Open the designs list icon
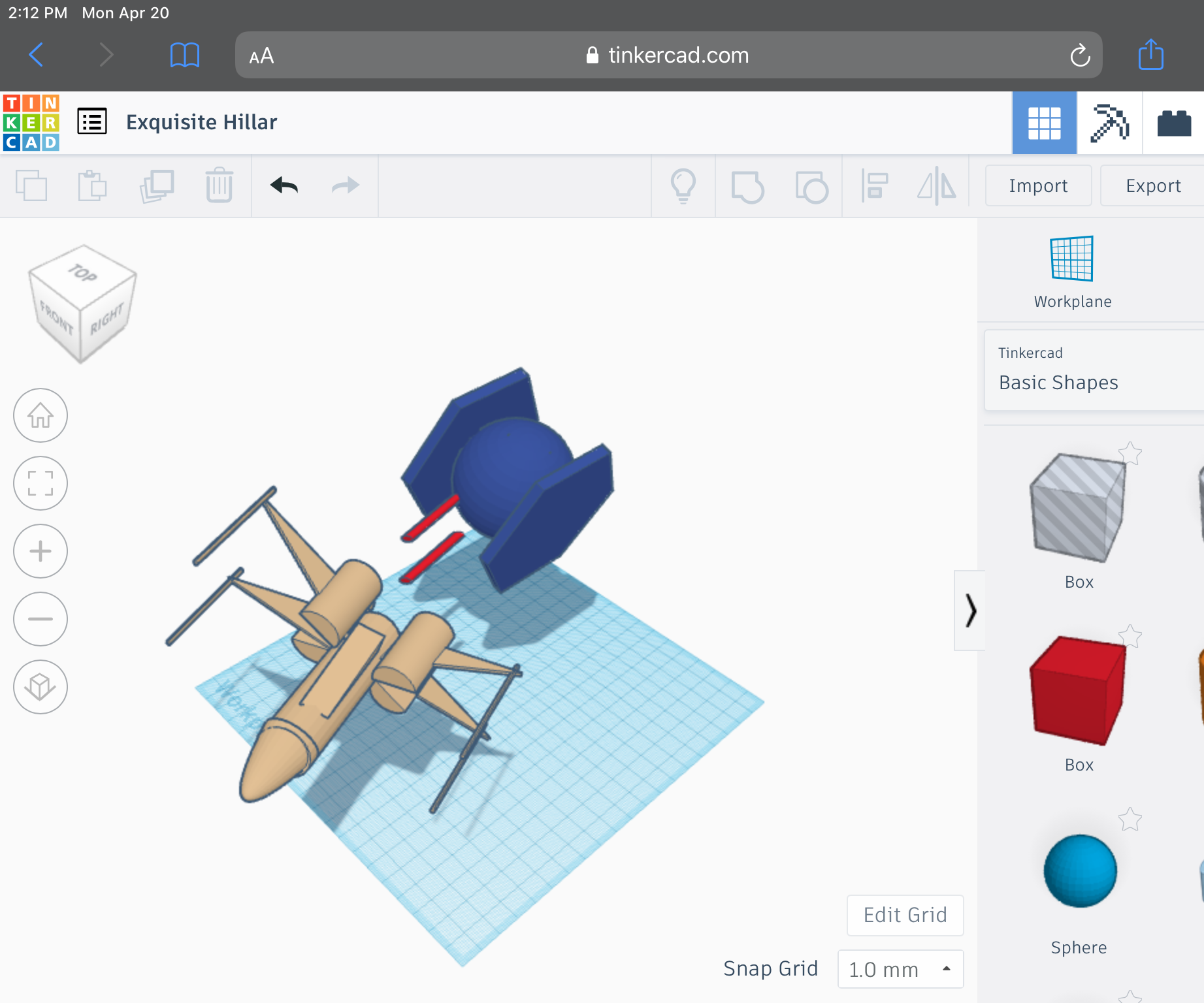This screenshot has width=1204, height=1003. [x=92, y=121]
